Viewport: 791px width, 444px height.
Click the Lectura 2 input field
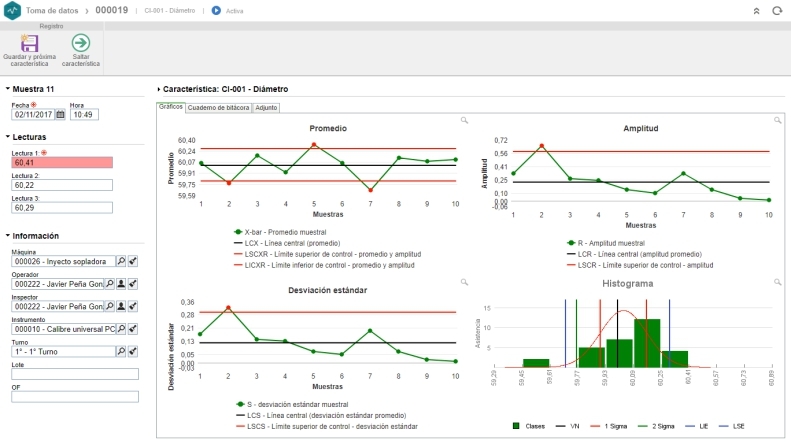[x=61, y=185]
